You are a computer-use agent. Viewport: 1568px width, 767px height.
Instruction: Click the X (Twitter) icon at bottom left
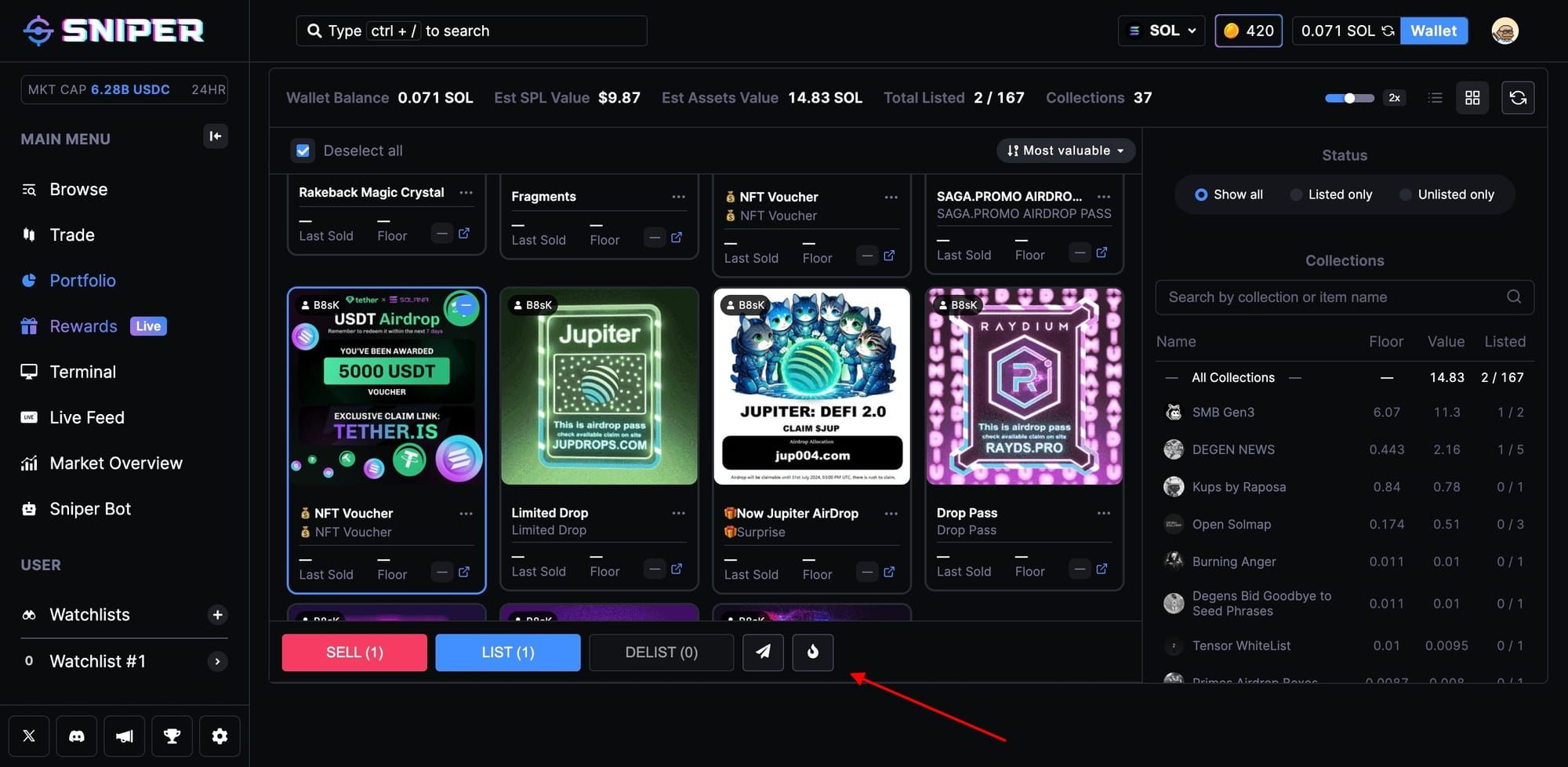29,736
